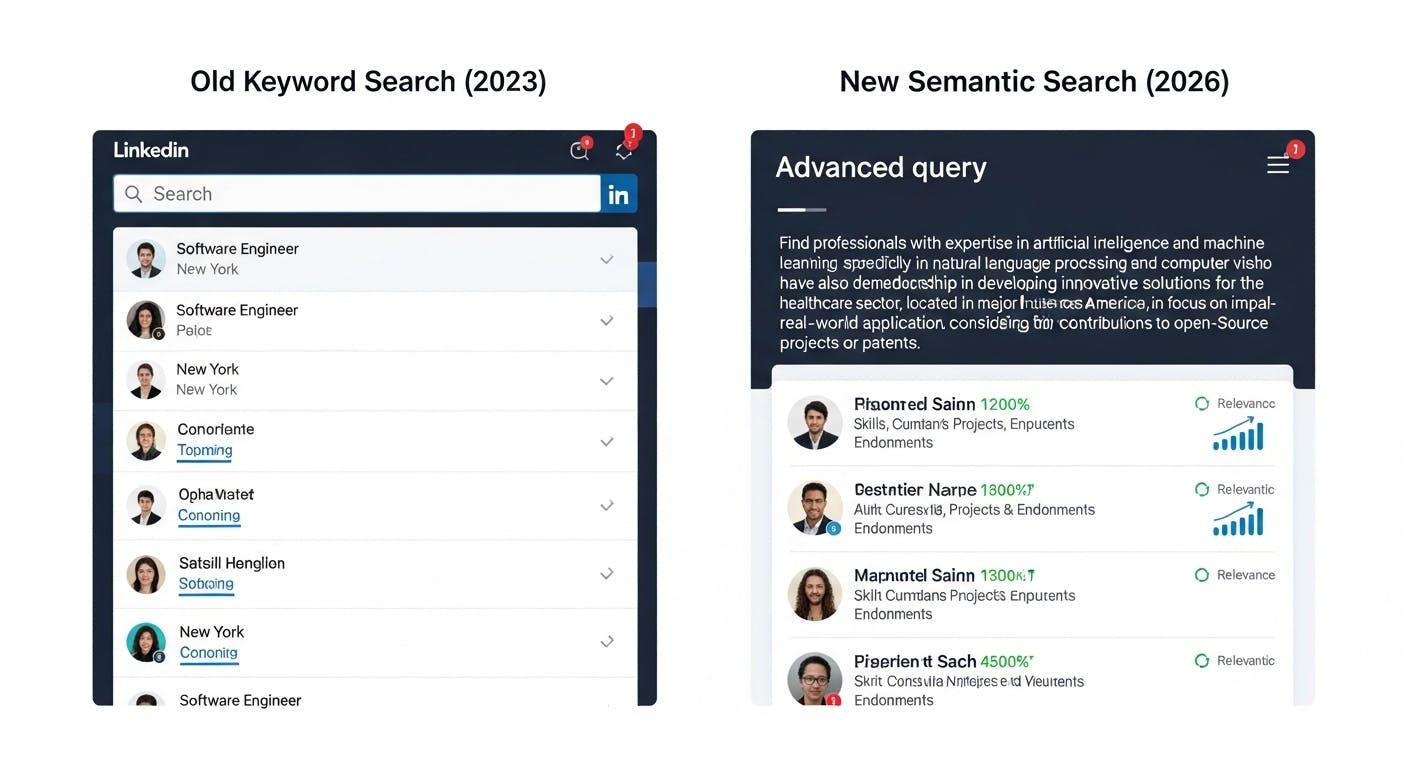Viewport: 1408px width, 768px height.
Task: Click the avatar next to Conoriente
Action: (146, 441)
